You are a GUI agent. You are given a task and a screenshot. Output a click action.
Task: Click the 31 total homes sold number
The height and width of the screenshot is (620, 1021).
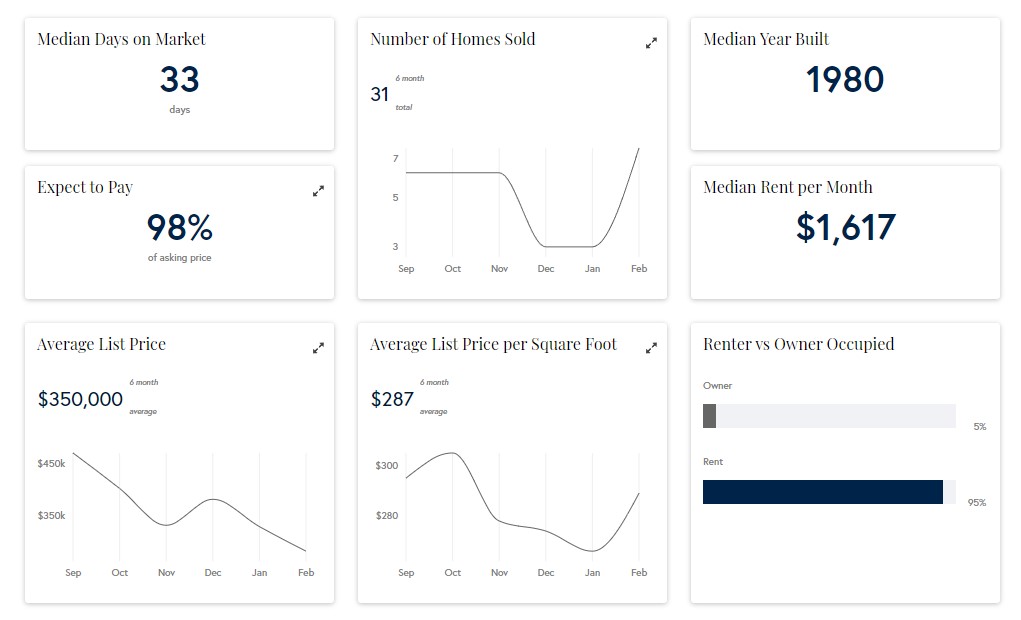(379, 95)
